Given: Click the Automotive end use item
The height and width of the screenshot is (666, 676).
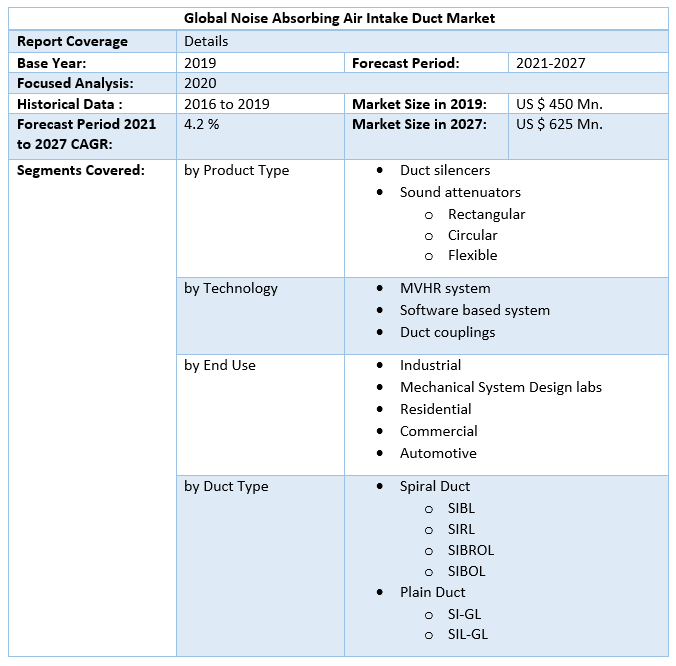Looking at the screenshot, I should coord(438,453).
